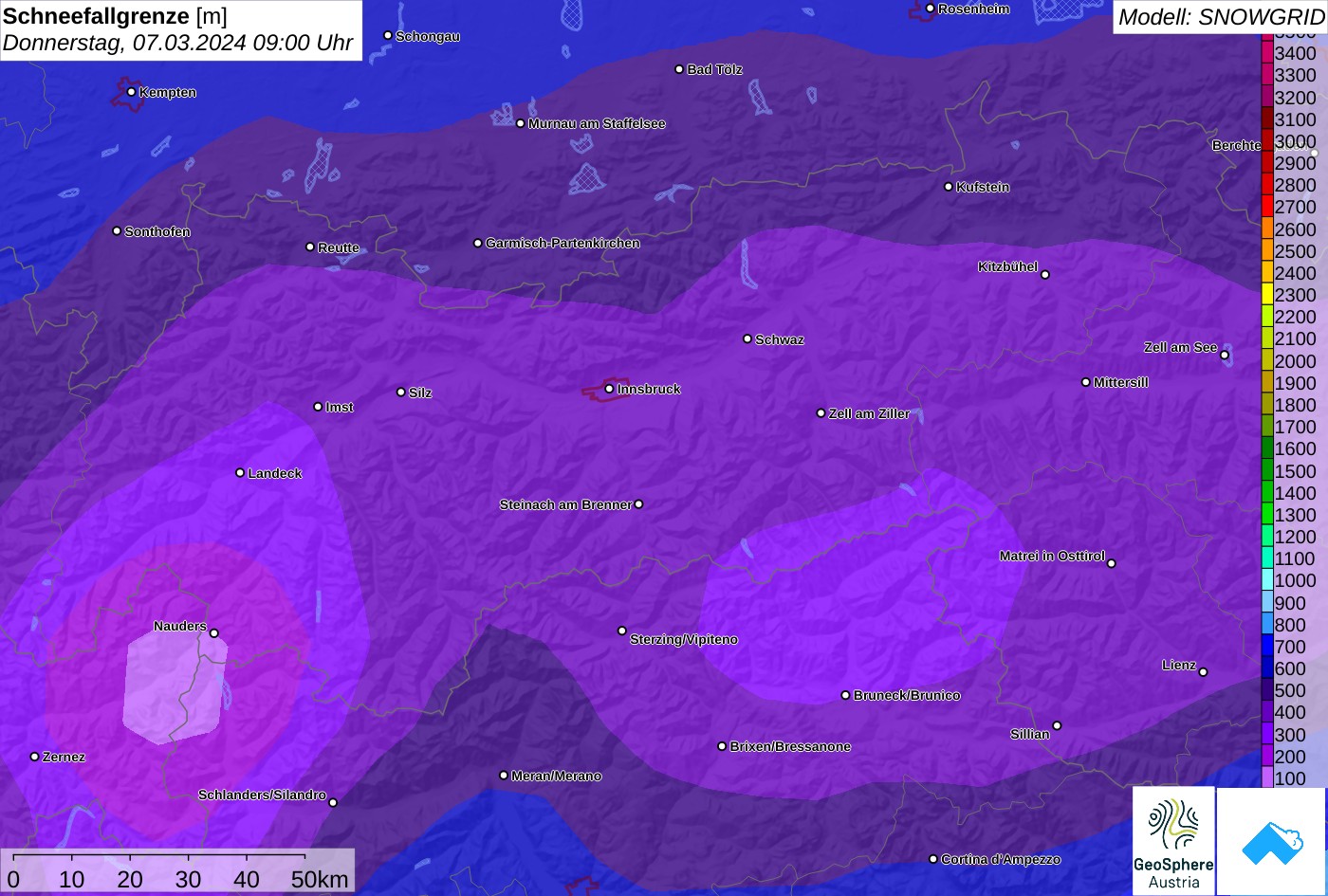This screenshot has width=1328, height=896.
Task: Click the Modell: SNOWGRID label
Action: (x=1220, y=17)
